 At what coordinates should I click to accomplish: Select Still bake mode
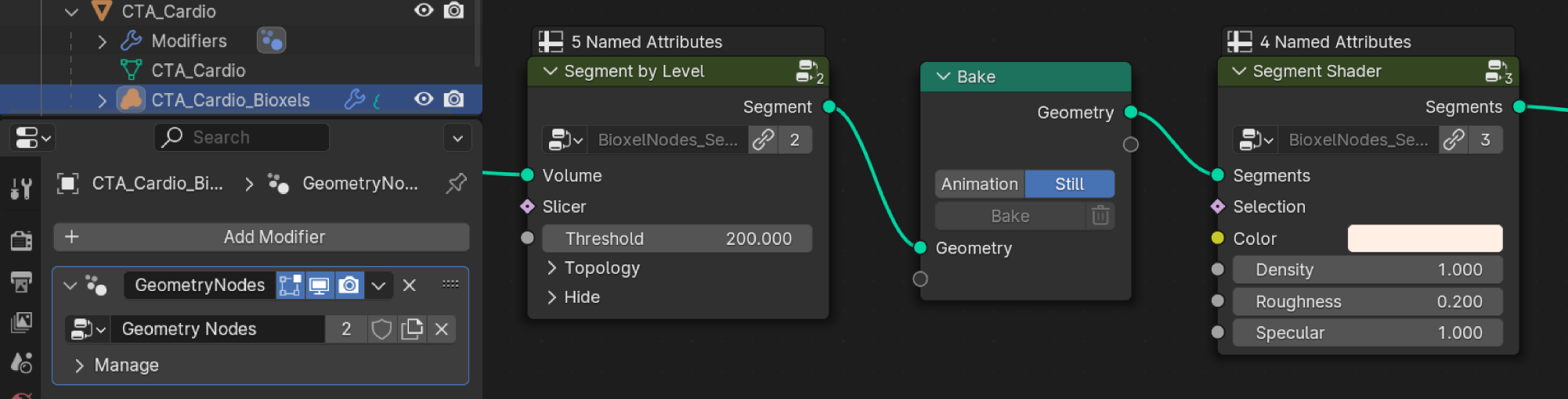pyautogui.click(x=1070, y=184)
